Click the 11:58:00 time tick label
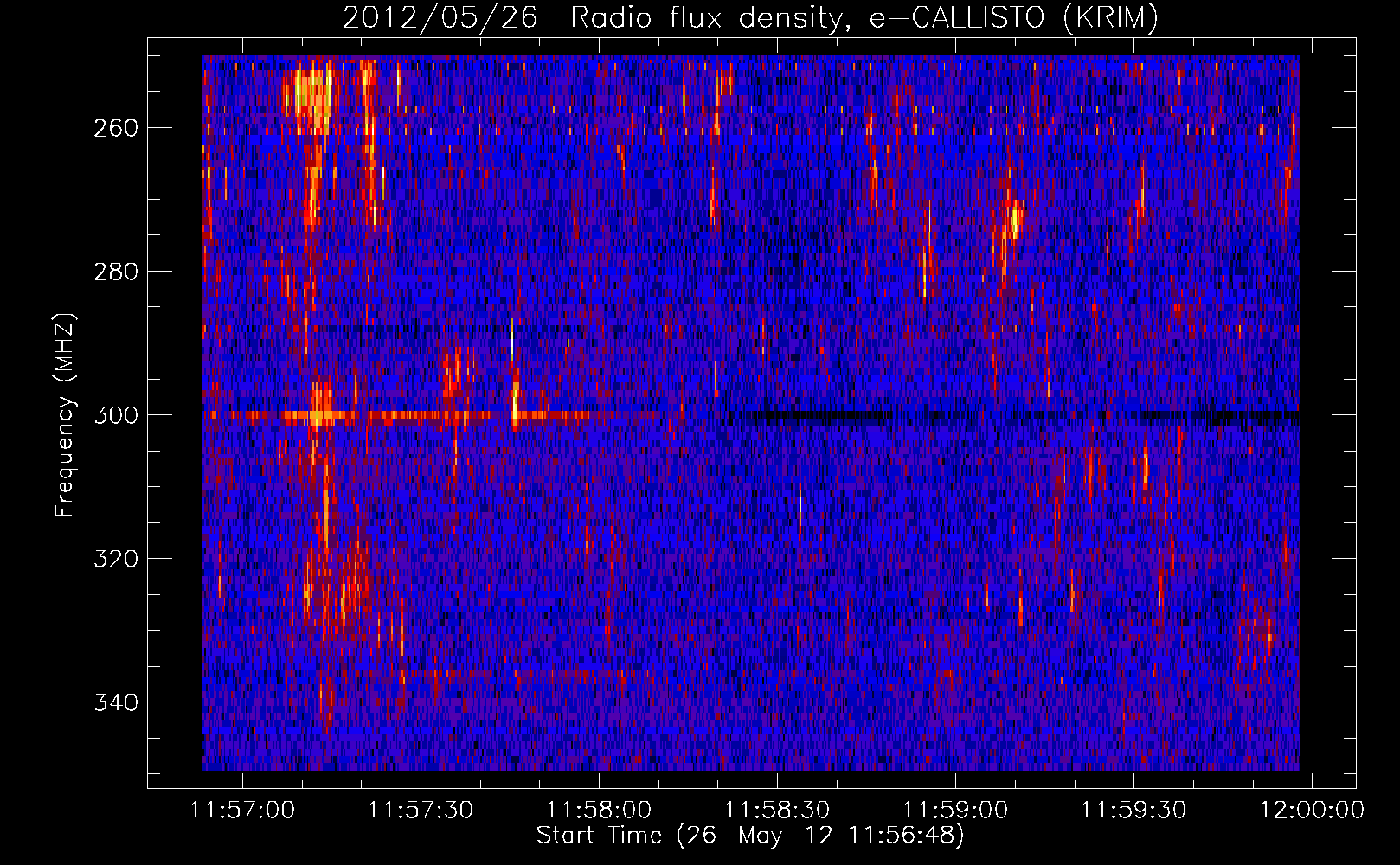The height and width of the screenshot is (865, 1400). pyautogui.click(x=599, y=811)
